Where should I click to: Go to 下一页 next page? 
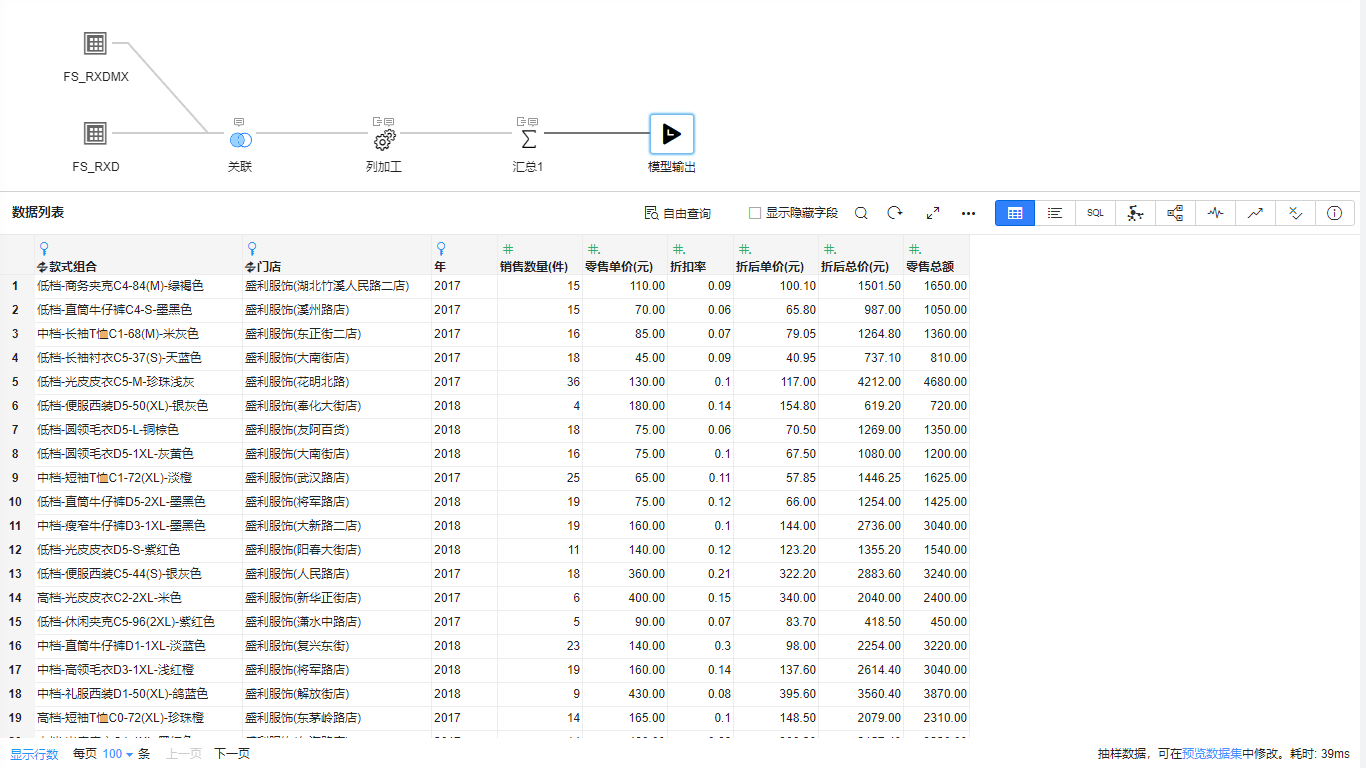point(232,754)
